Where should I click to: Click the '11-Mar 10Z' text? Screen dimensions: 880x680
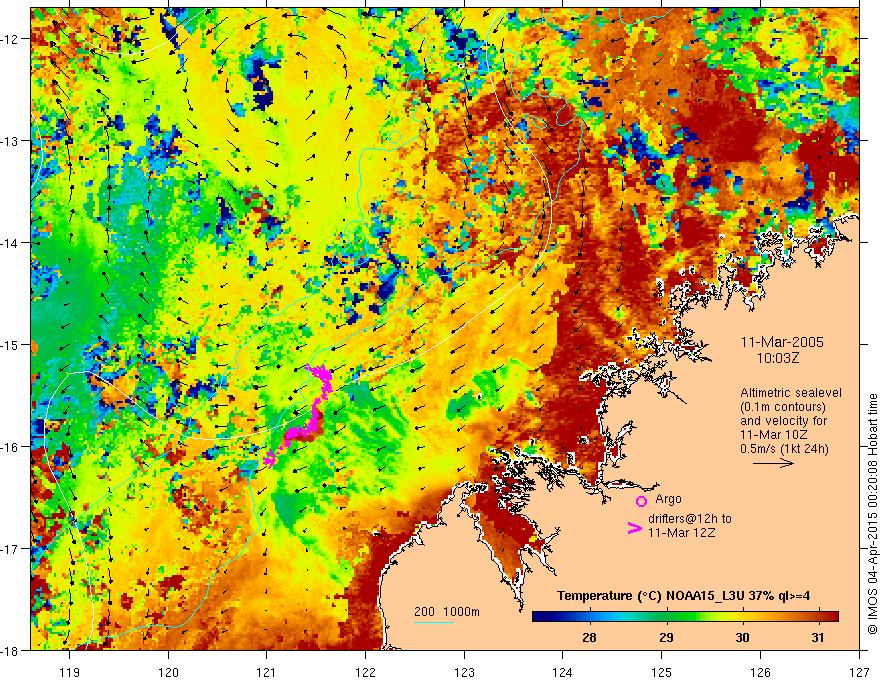click(773, 435)
